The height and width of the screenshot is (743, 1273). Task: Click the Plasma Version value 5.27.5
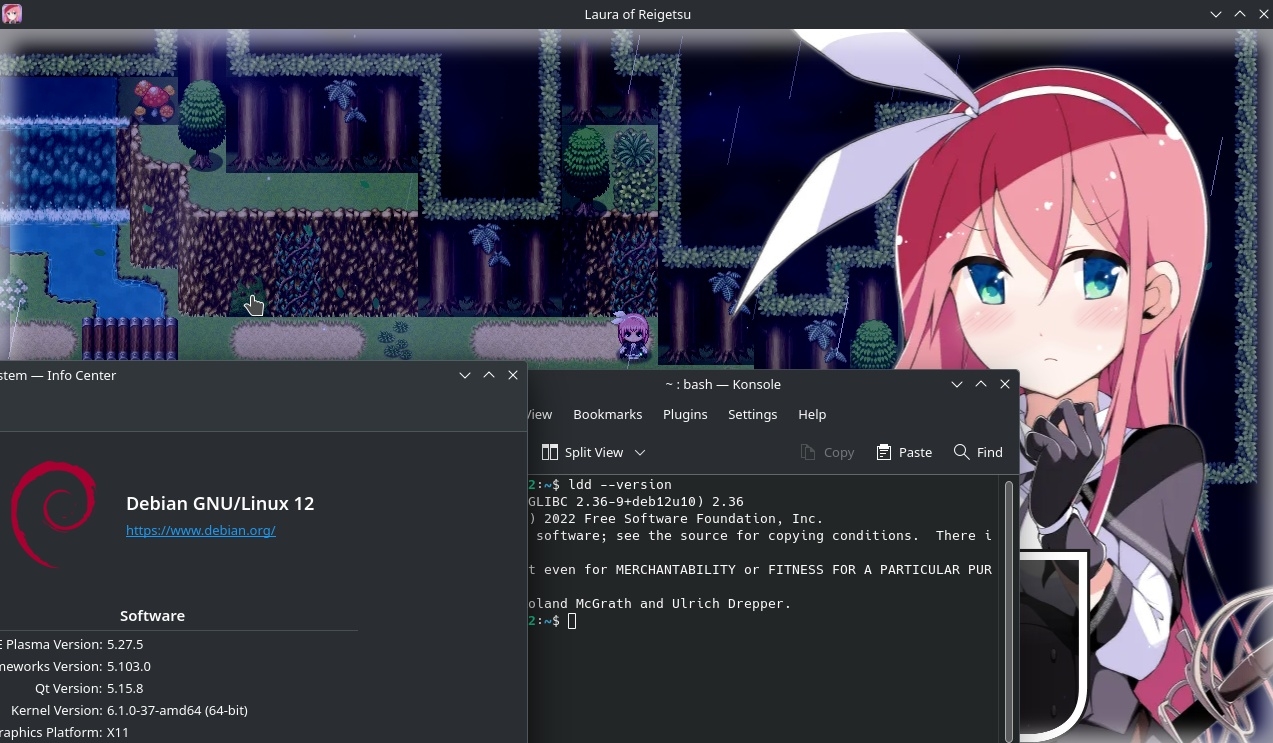(x=125, y=645)
